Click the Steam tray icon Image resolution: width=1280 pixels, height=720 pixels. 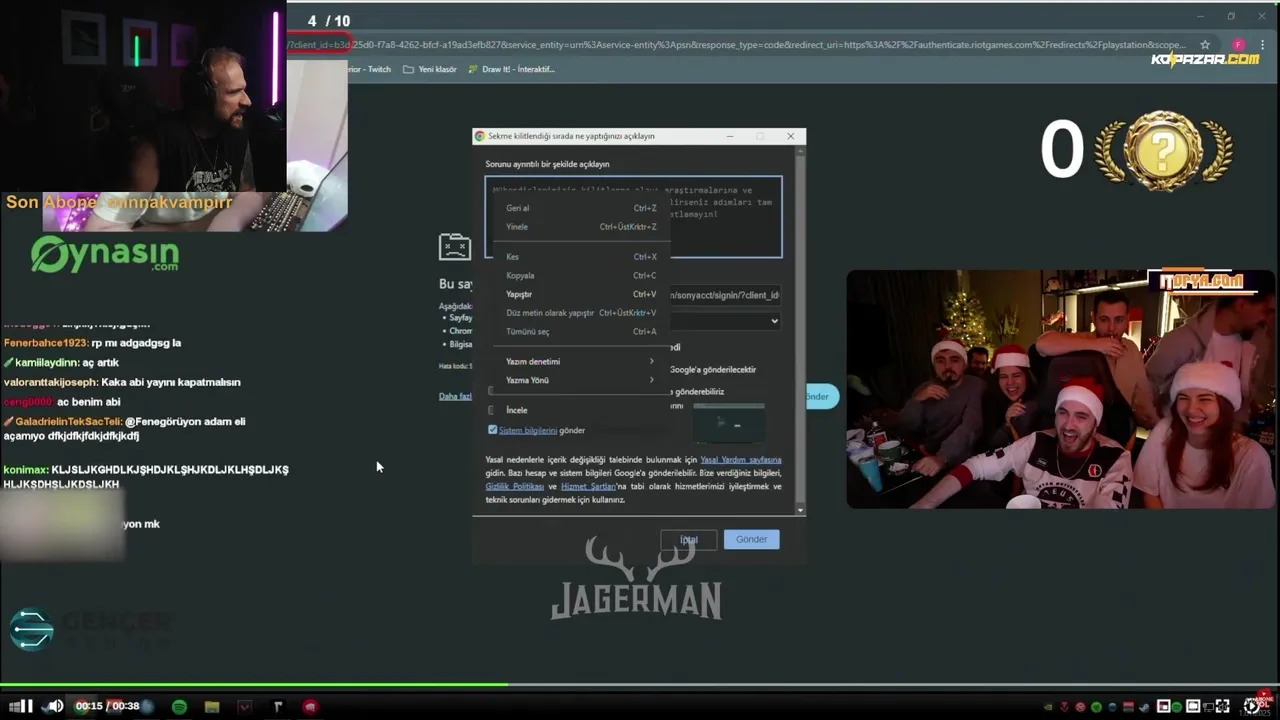pyautogui.click(x=1145, y=707)
